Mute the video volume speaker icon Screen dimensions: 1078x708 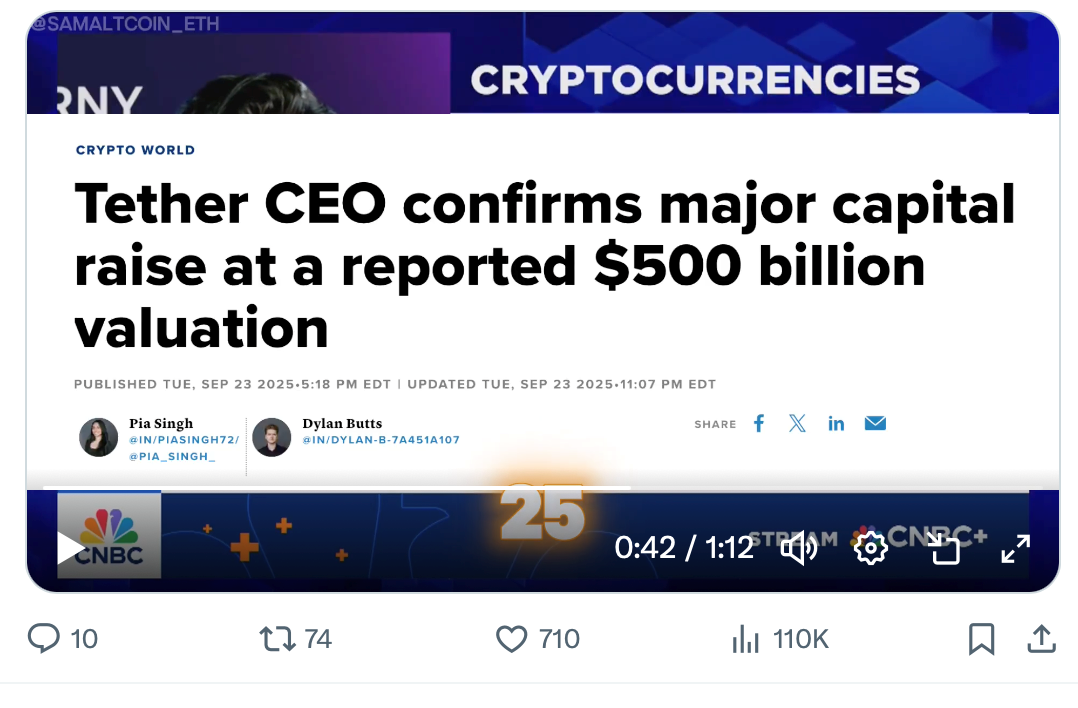click(798, 548)
